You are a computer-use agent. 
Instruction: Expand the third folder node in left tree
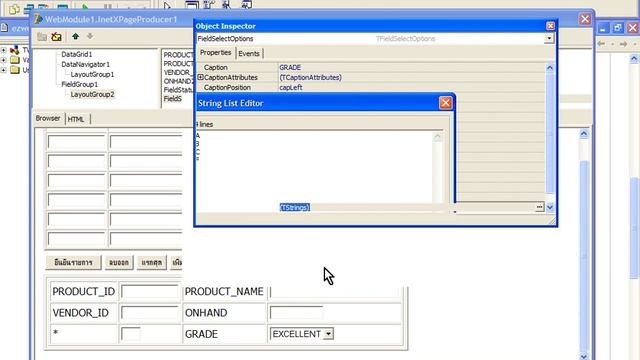[3, 70]
